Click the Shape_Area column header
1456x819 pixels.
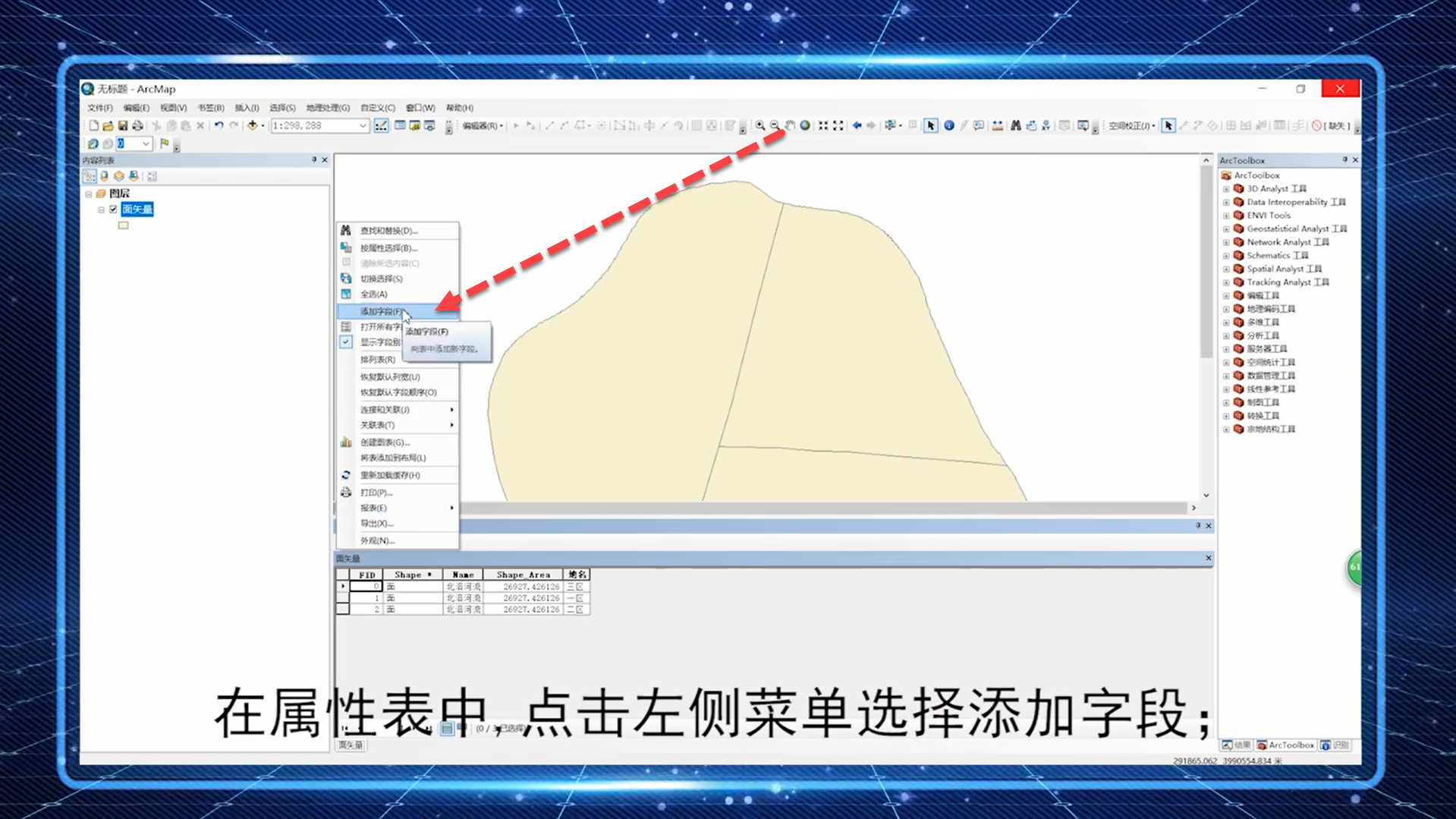coord(524,575)
